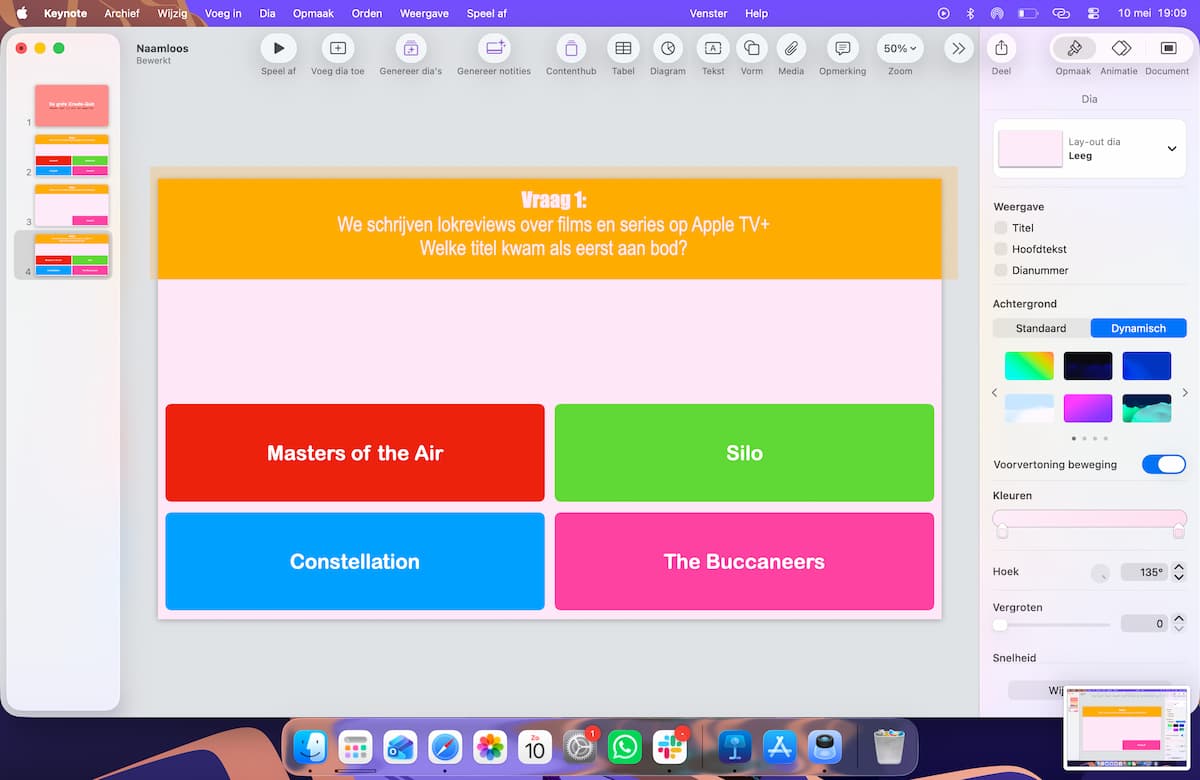Select the Masters of the Air answer box
1200x780 pixels.
(x=355, y=453)
